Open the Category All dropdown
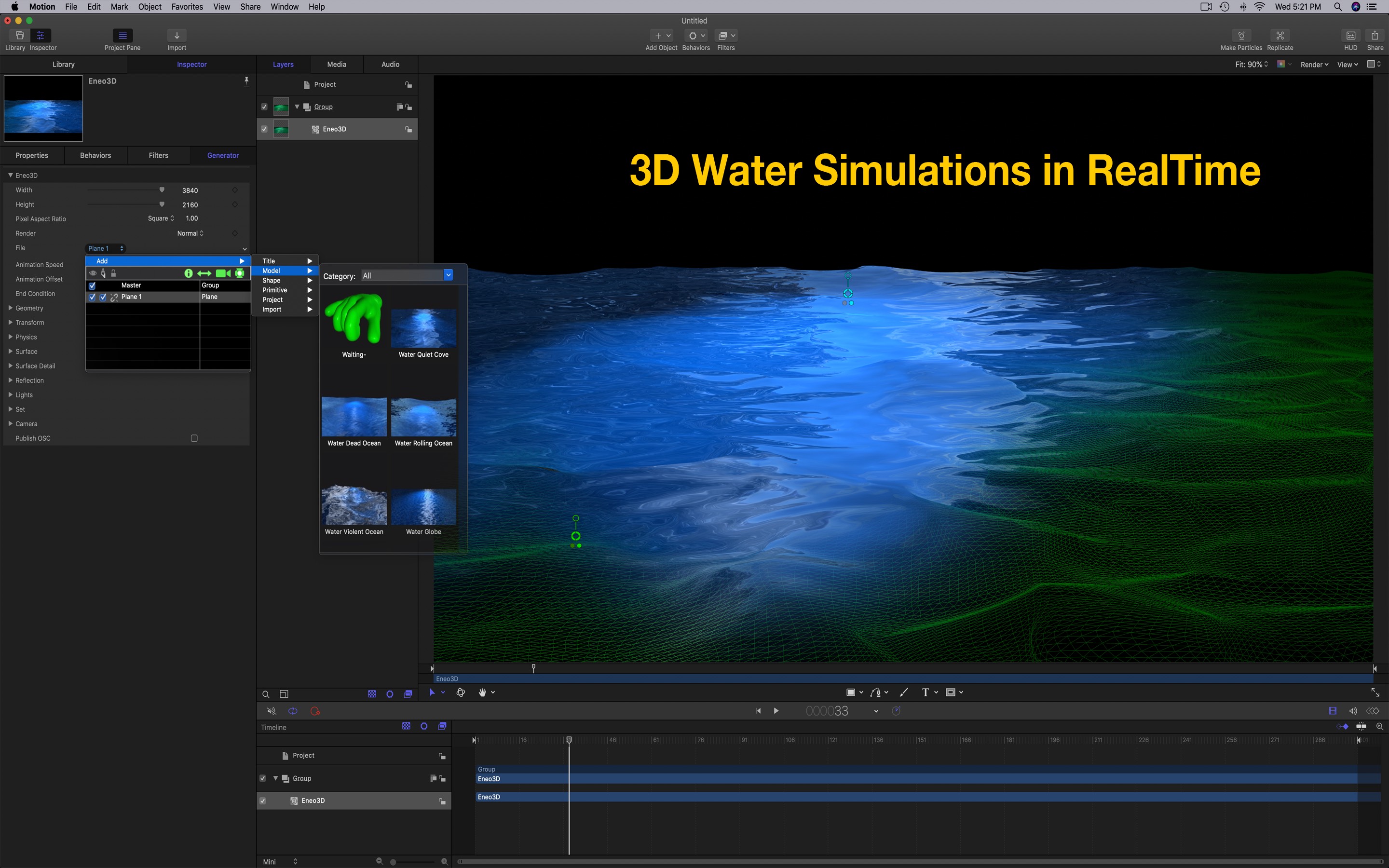This screenshot has height=868, width=1389. point(407,275)
